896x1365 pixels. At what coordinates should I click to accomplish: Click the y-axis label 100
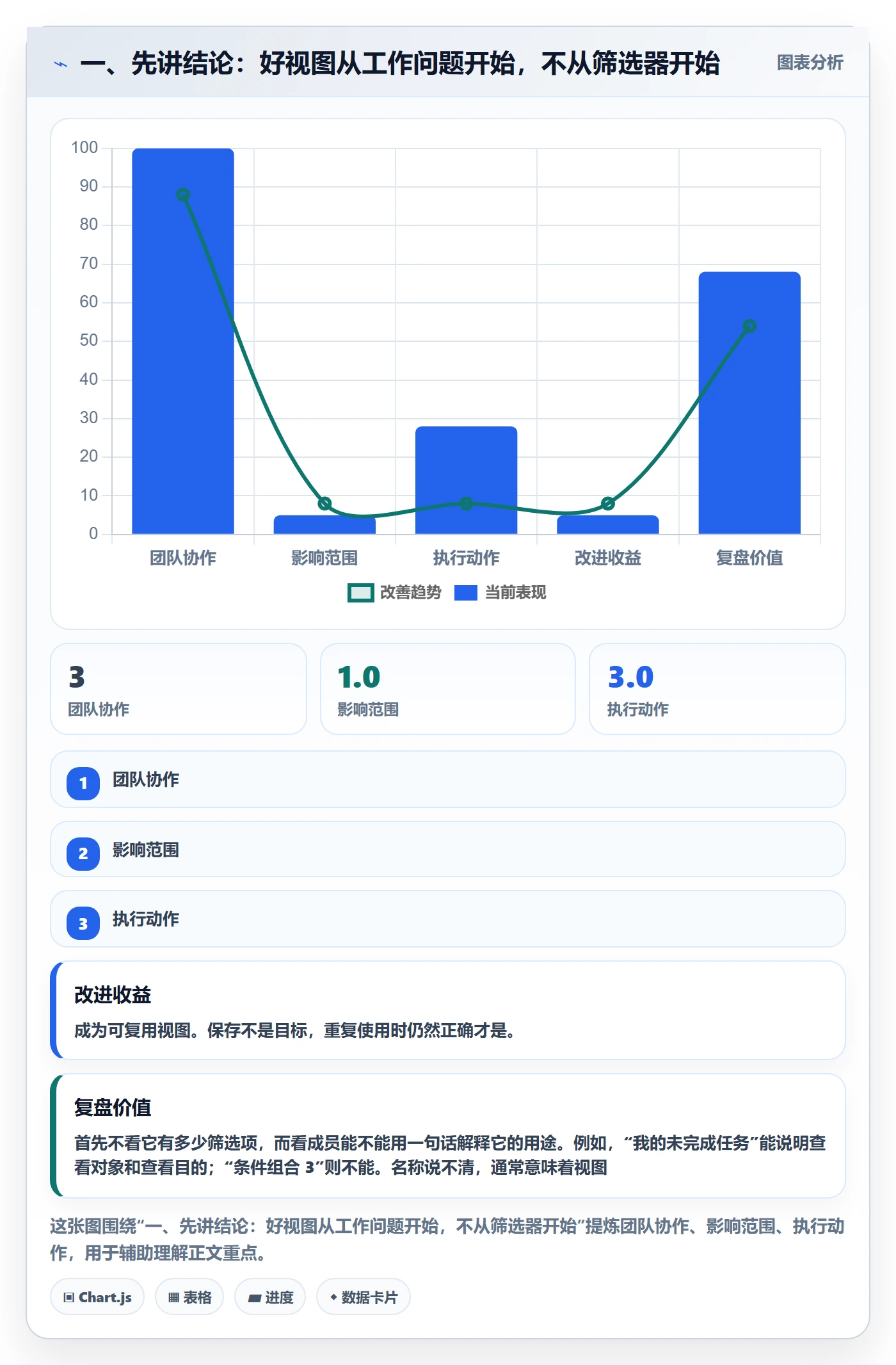(84, 148)
